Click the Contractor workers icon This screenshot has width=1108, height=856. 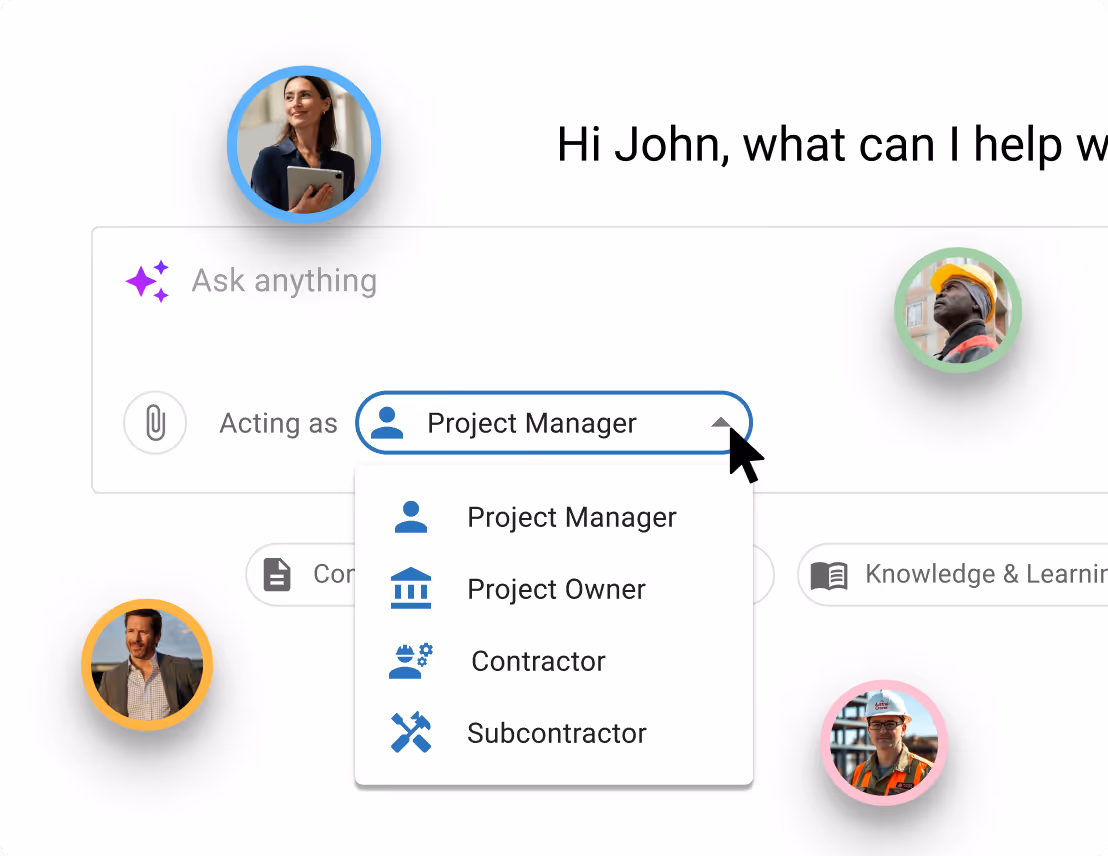coord(411,661)
